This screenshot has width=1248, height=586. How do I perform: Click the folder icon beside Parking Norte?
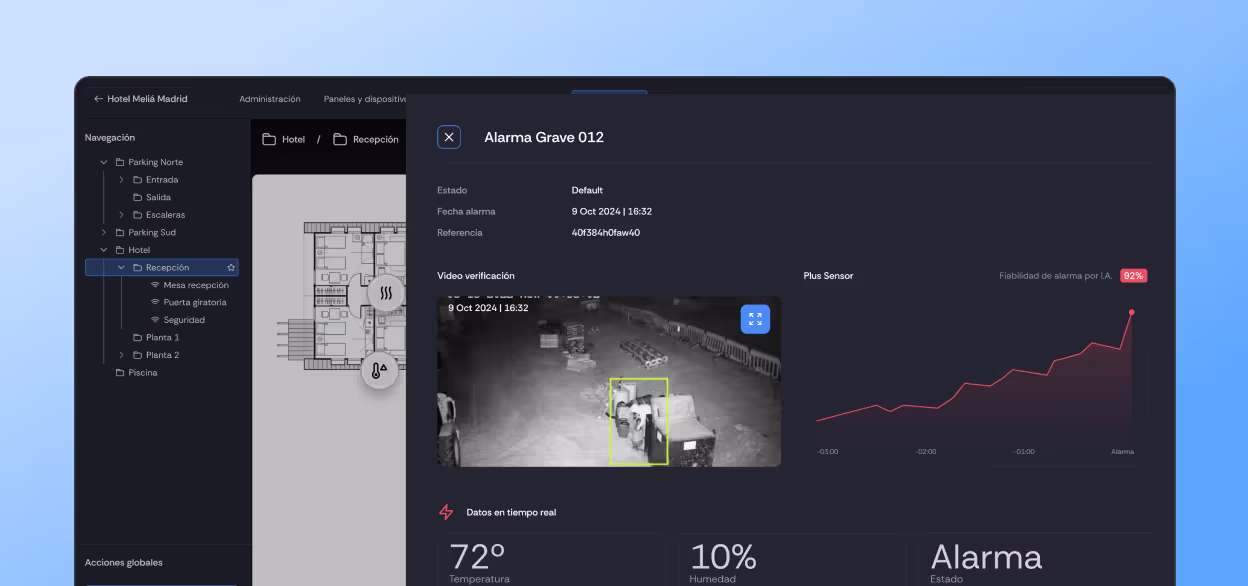[x=120, y=162]
